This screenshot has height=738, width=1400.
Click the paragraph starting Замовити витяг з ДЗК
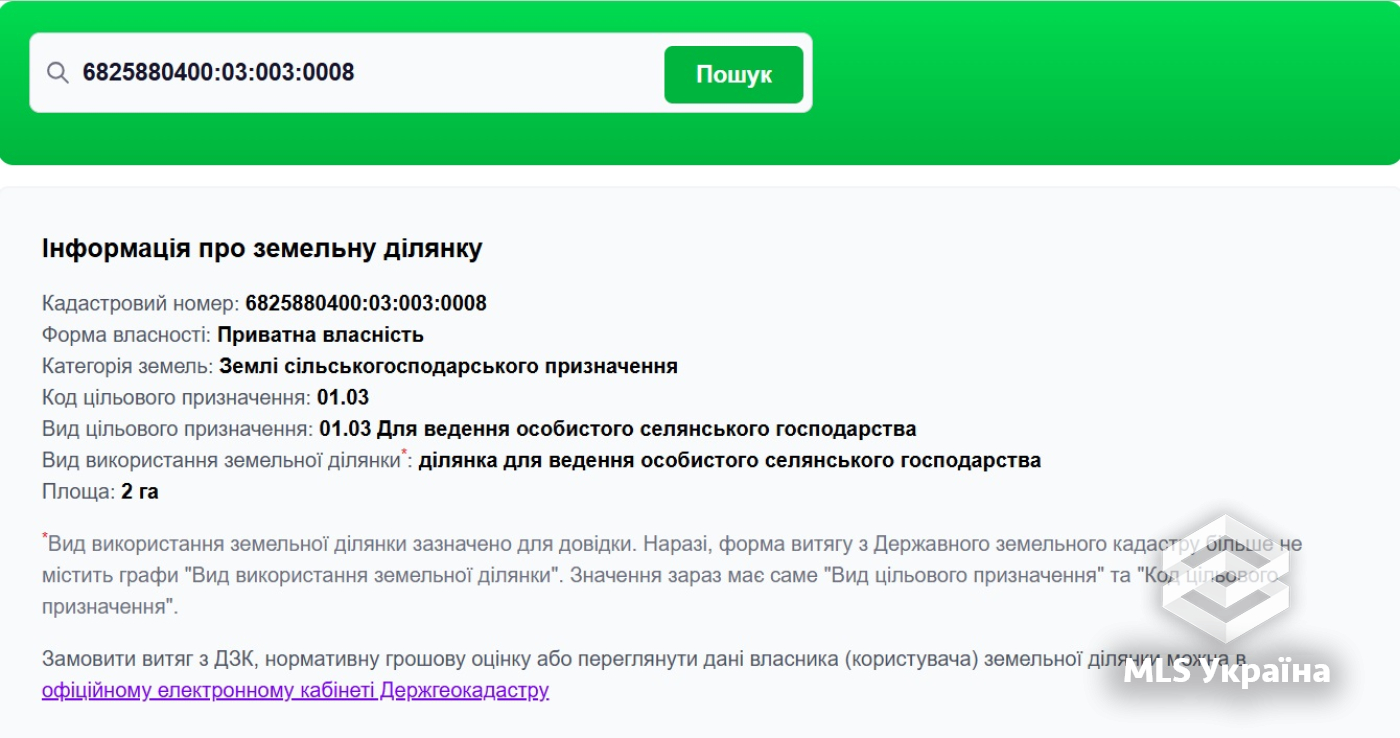click(x=644, y=674)
